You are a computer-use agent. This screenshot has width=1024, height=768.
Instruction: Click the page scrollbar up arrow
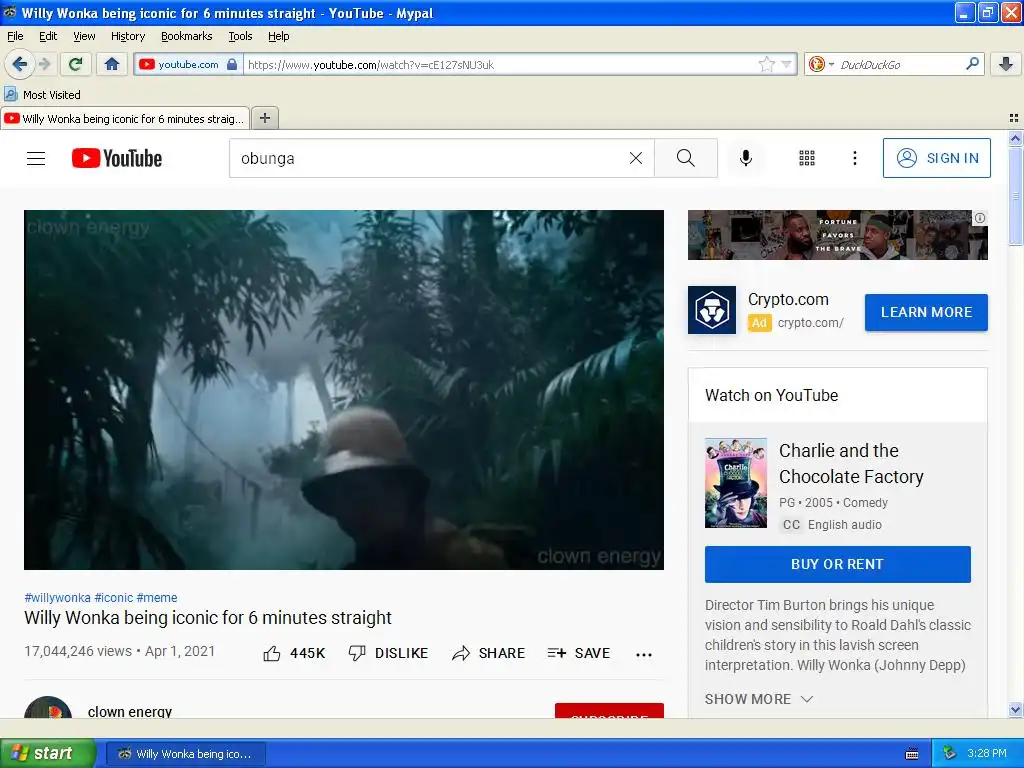[x=1015, y=138]
